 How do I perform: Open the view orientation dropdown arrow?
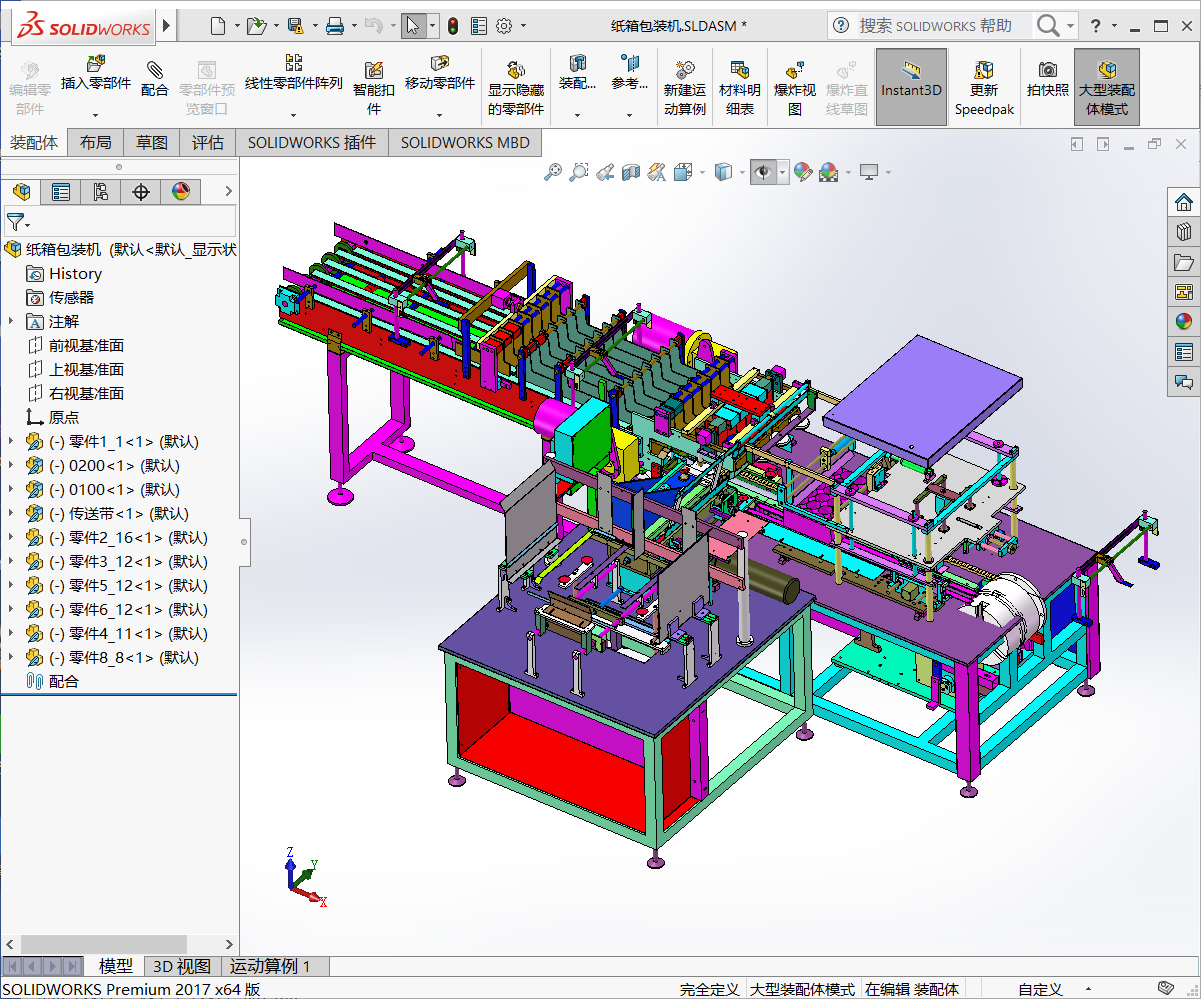click(x=741, y=171)
